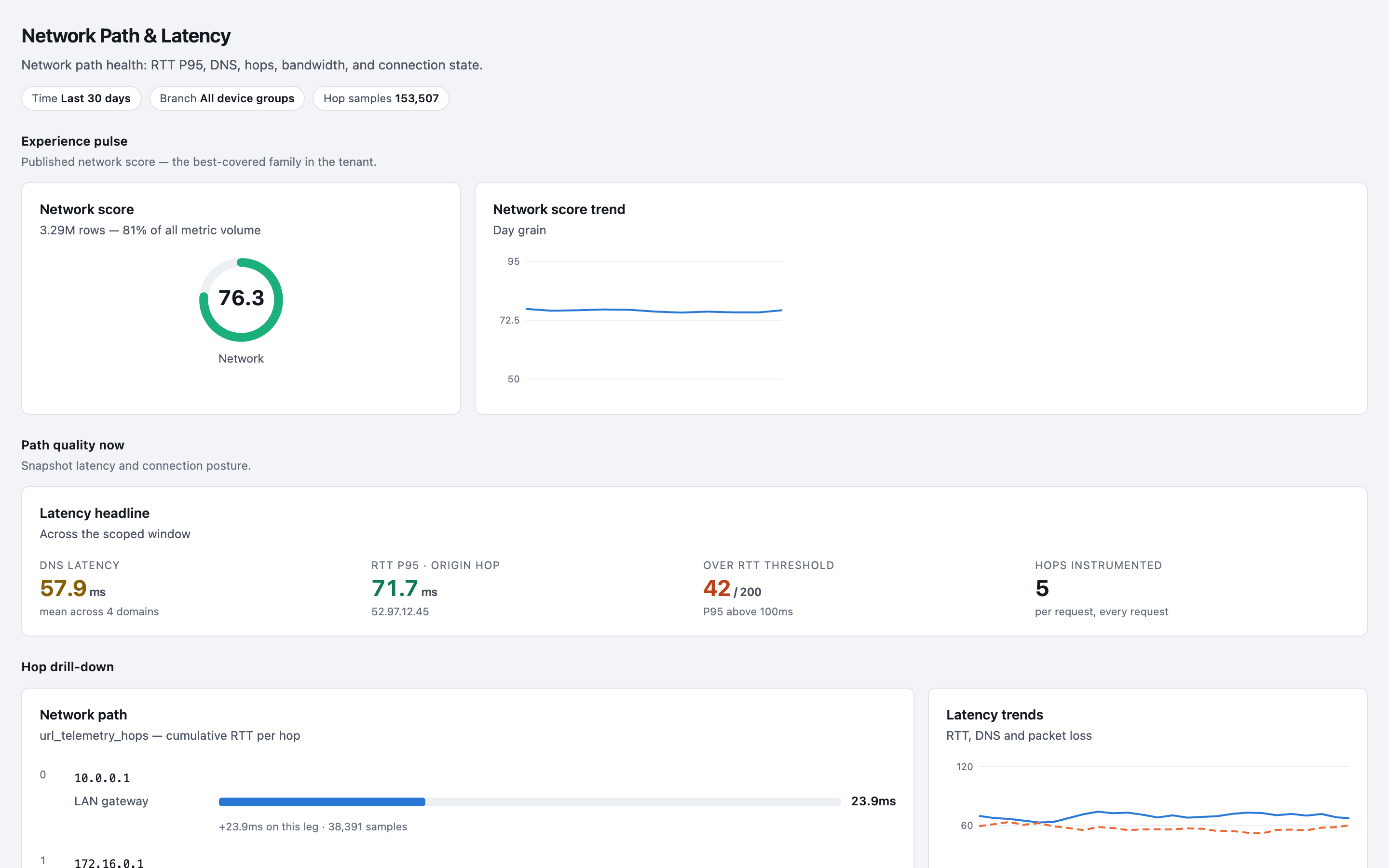
Task: Click 'url_telemetry_hops — cumulative RTT per hop' subtitle
Action: click(x=170, y=735)
